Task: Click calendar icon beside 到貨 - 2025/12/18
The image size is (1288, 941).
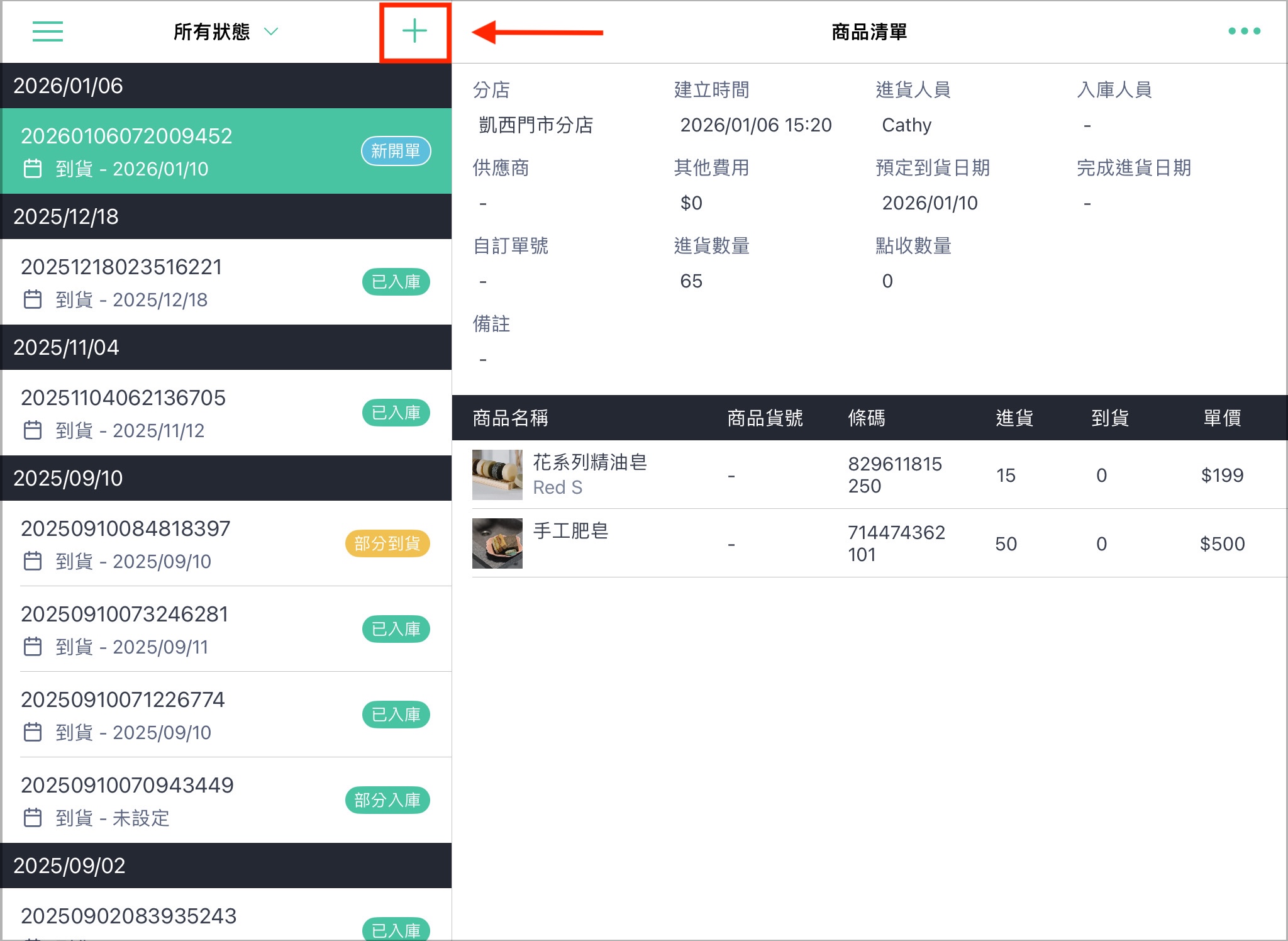Action: (33, 299)
